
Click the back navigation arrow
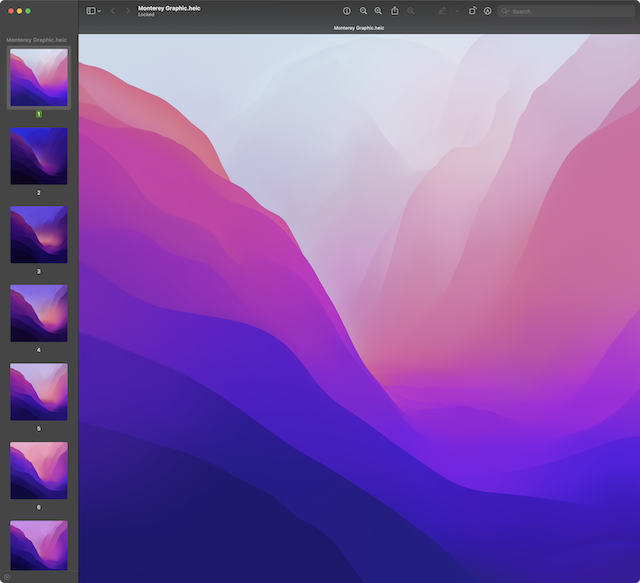[x=112, y=11]
